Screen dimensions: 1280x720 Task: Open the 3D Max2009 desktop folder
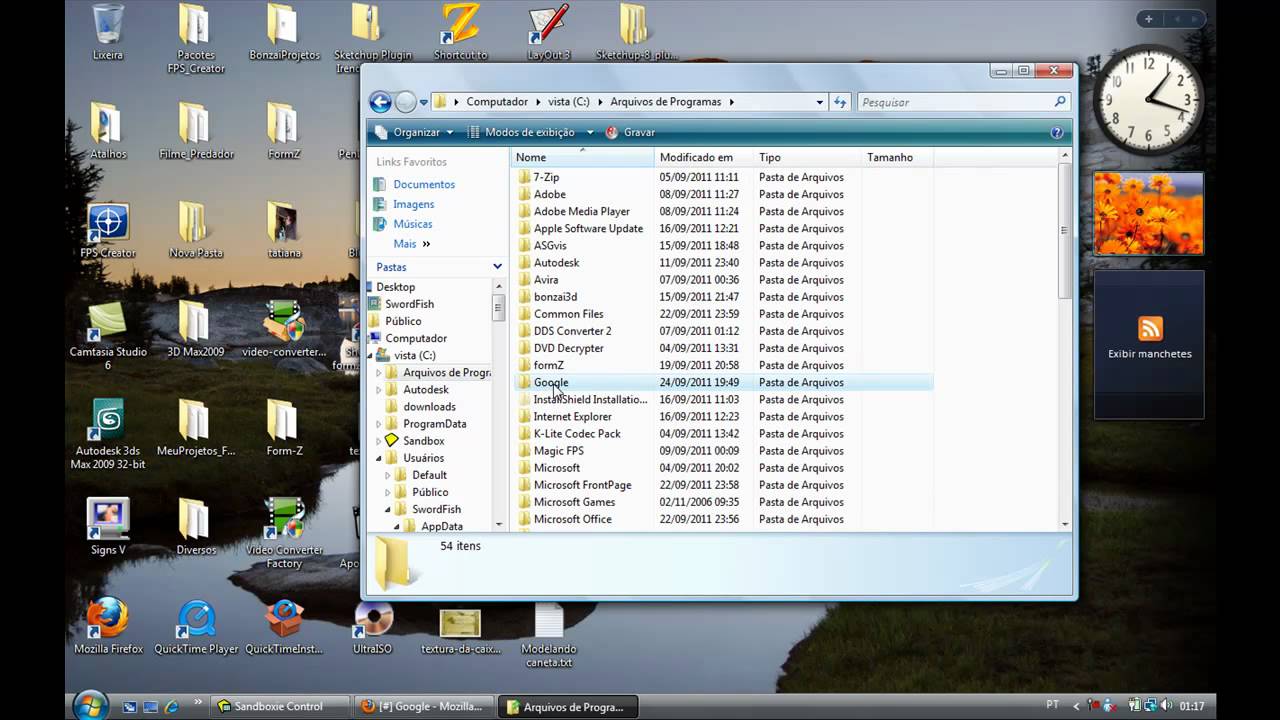tap(196, 328)
